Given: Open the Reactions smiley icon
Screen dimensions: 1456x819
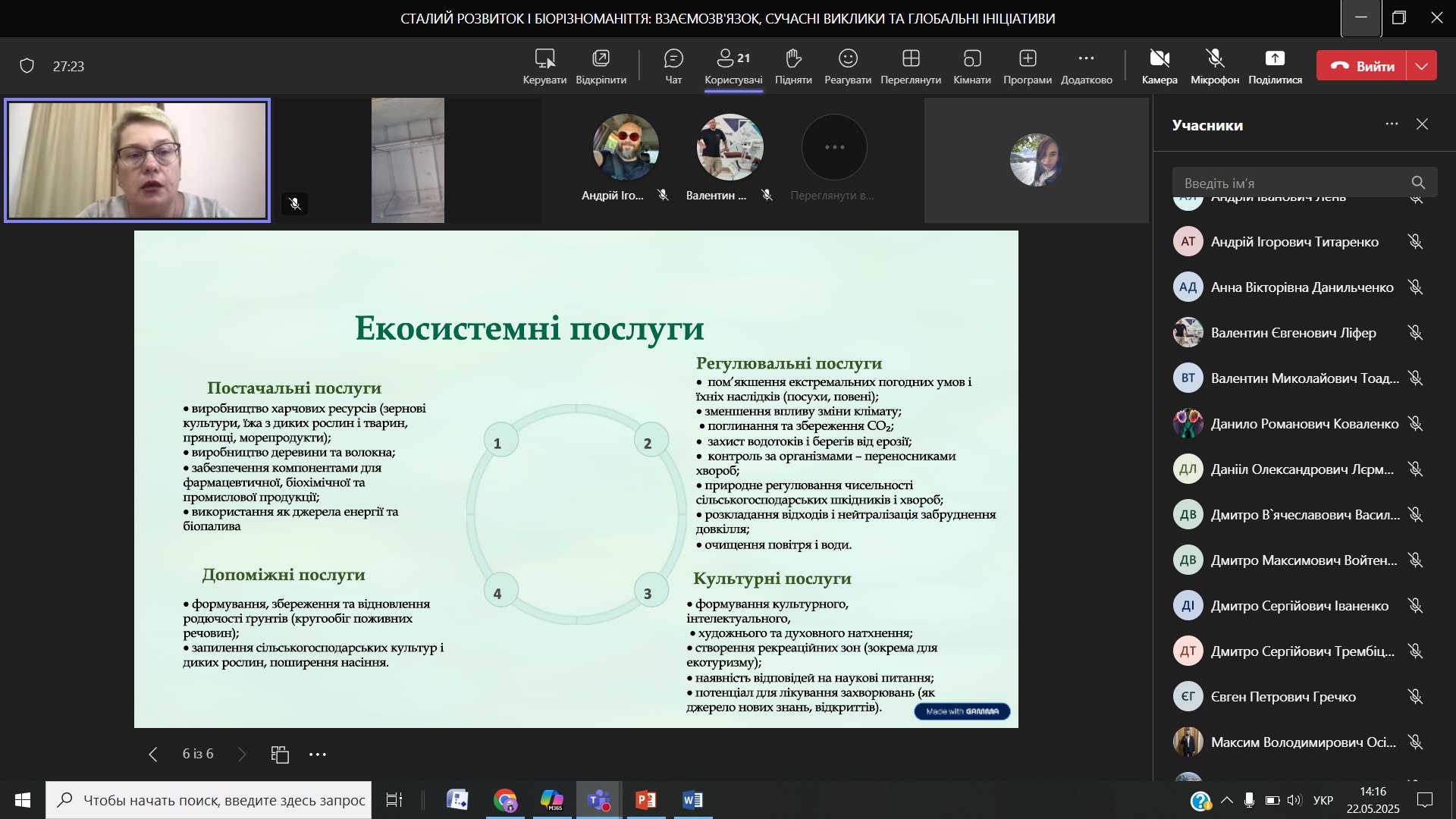Looking at the screenshot, I should click(848, 59).
